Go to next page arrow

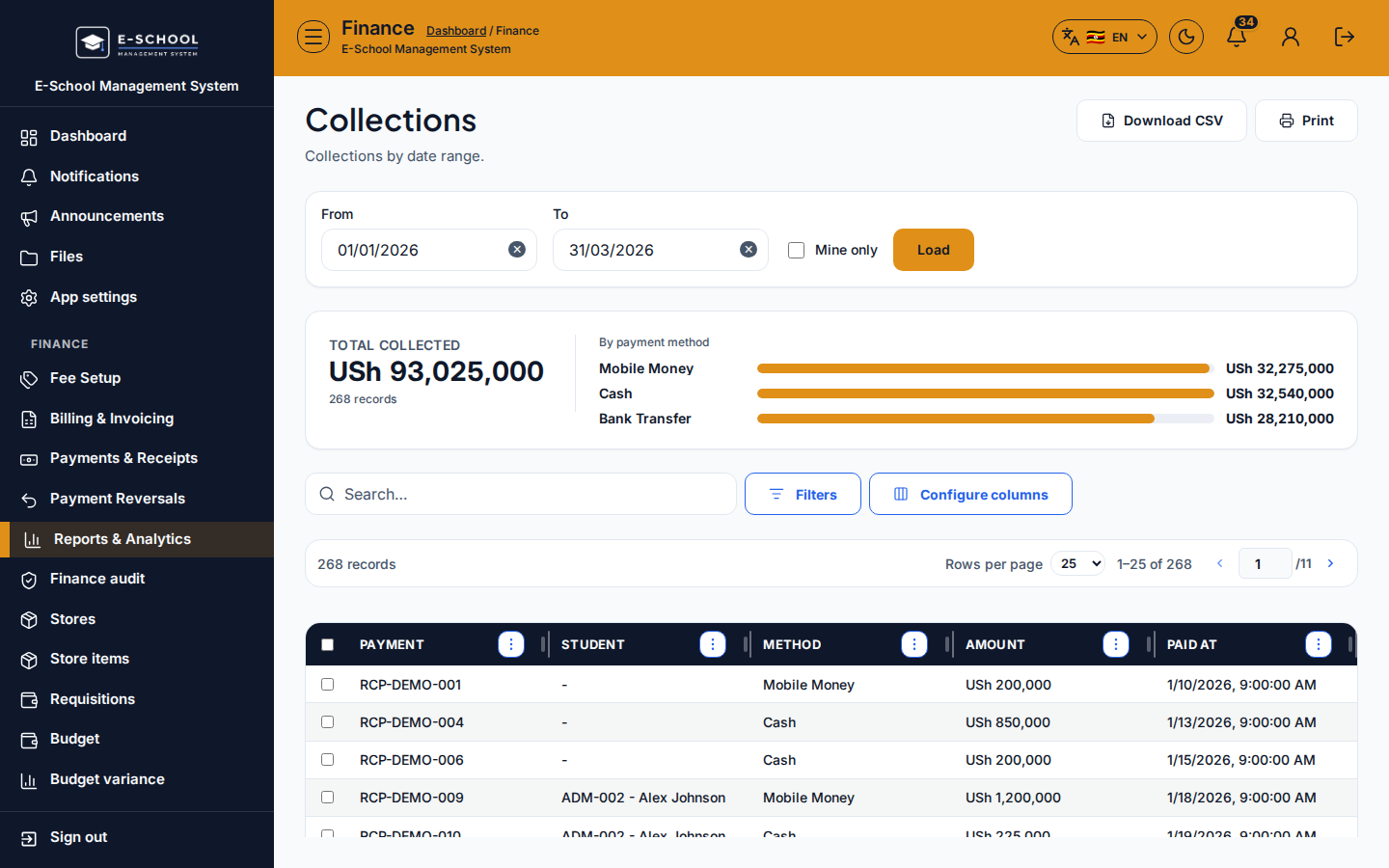click(1331, 563)
